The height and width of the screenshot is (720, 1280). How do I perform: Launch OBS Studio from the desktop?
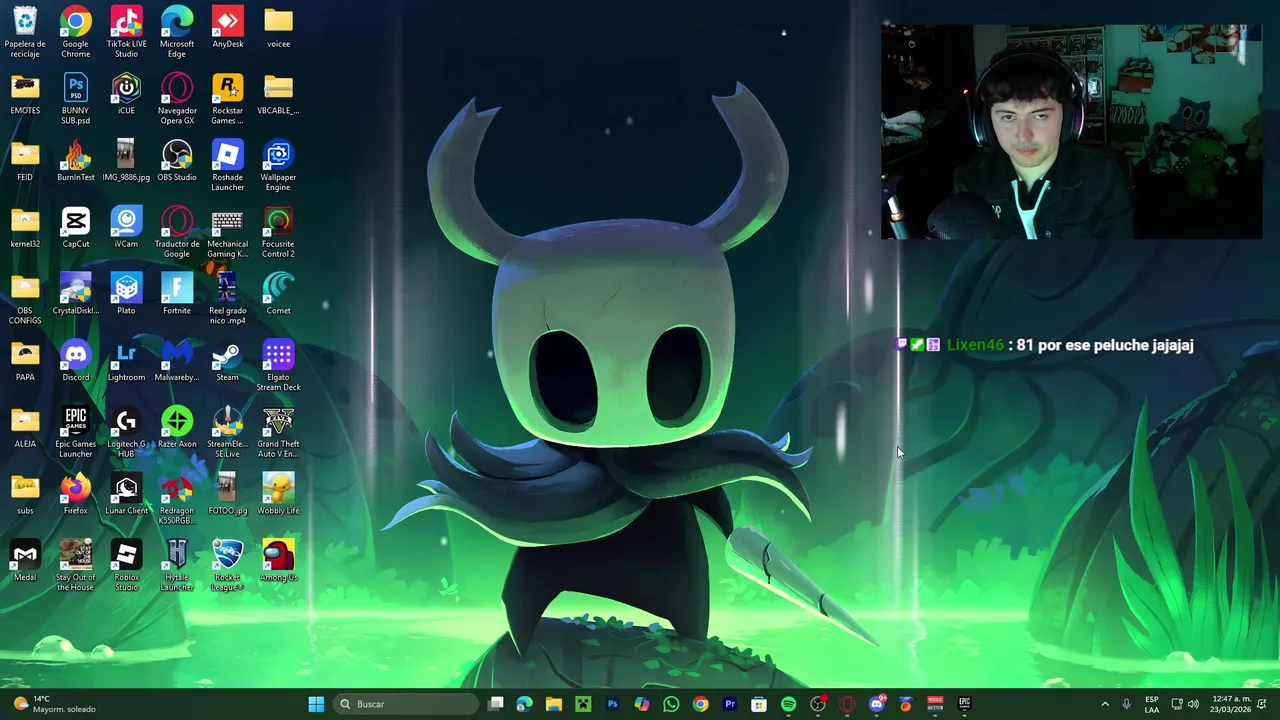point(177,161)
